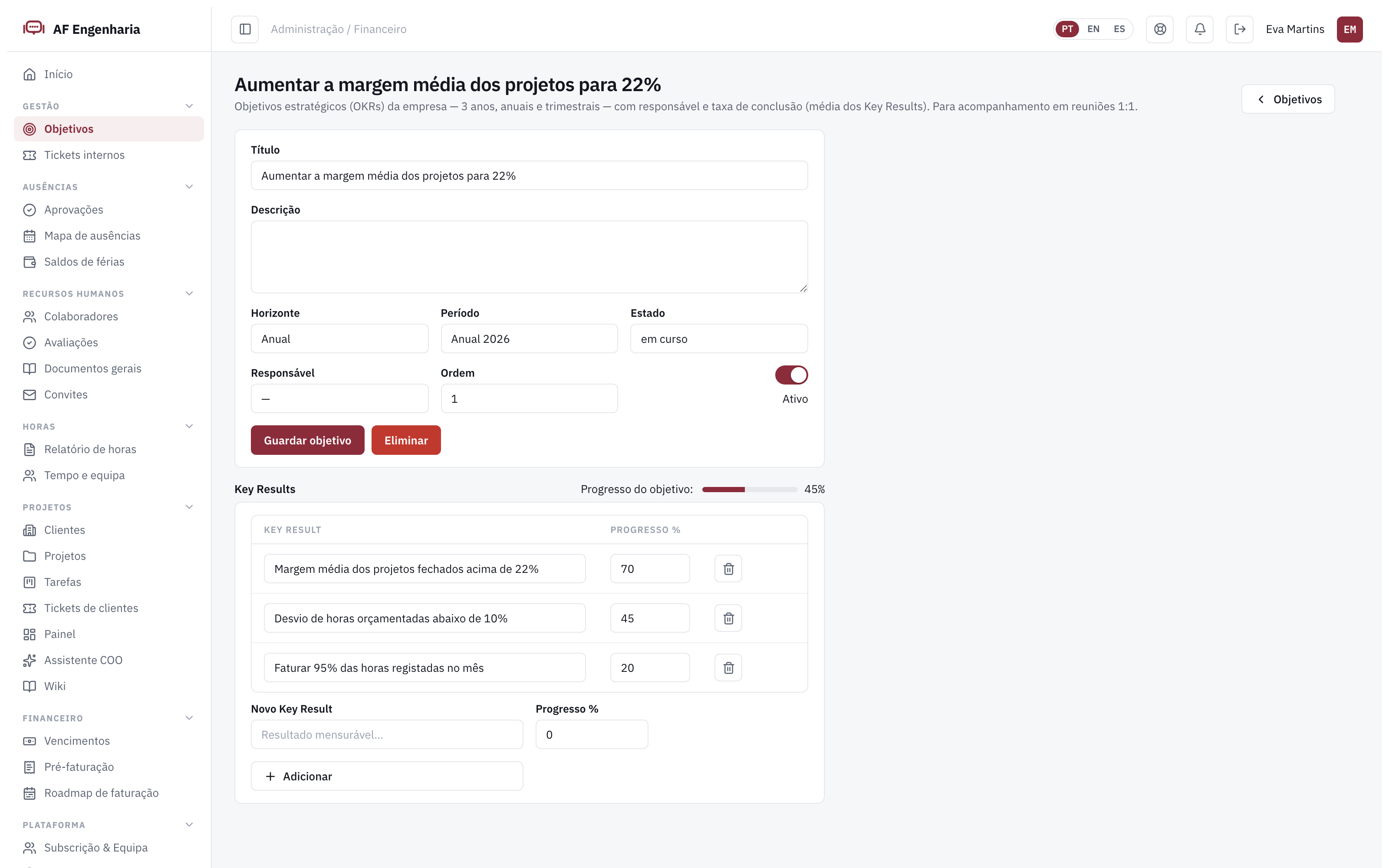Click the Novo Key Result input
The height and width of the screenshot is (868, 1389).
387,735
